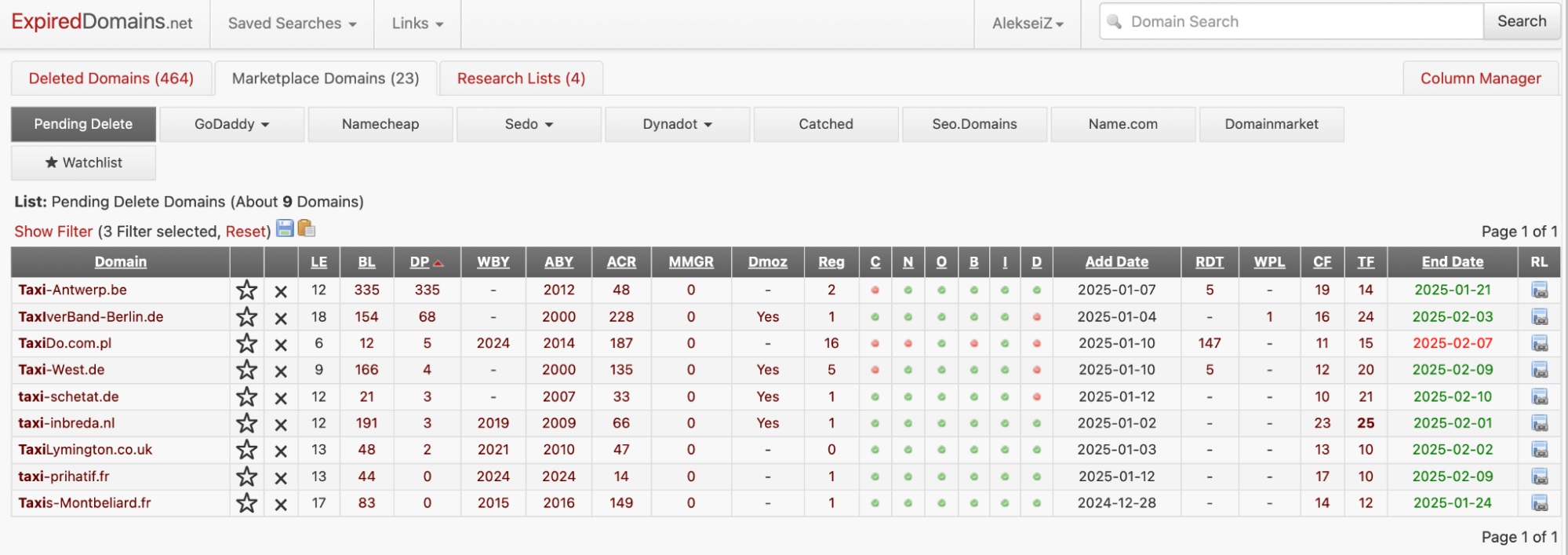Open the Research Lists tab
Viewport: 1568px width, 555px height.
pos(521,79)
